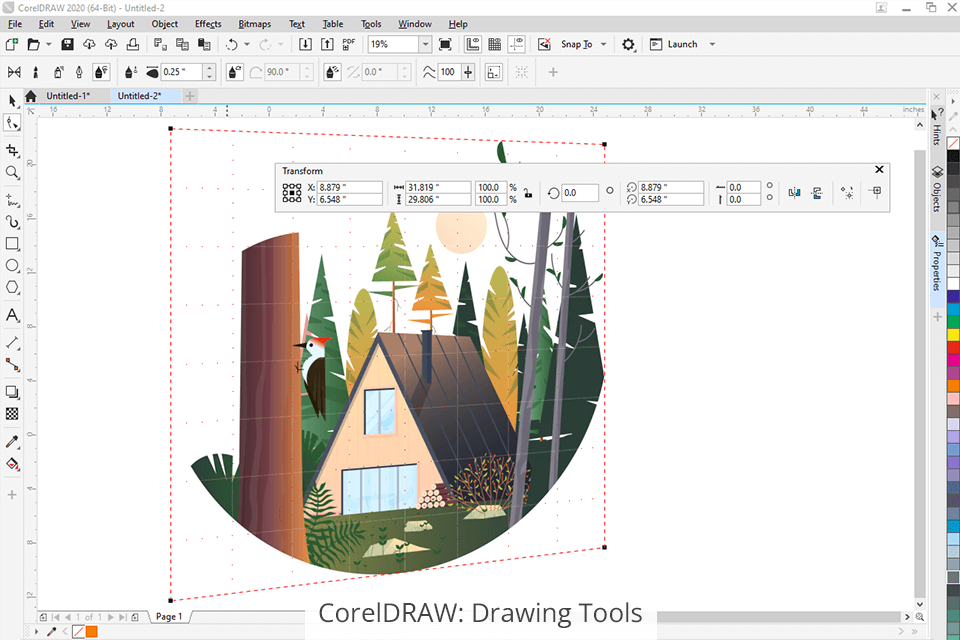Pick the Ellipse tool
960x640 pixels.
(x=12, y=266)
